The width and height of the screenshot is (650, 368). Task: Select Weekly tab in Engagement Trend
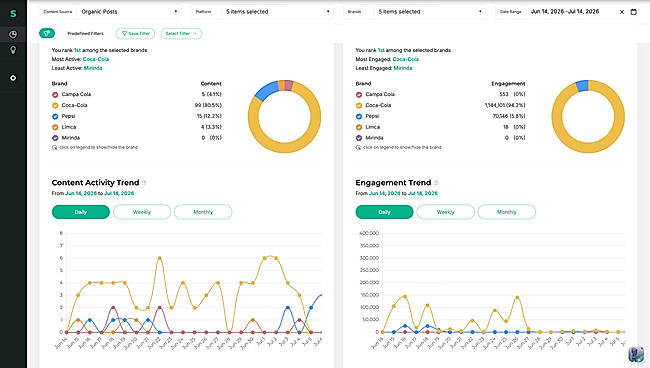click(x=446, y=212)
